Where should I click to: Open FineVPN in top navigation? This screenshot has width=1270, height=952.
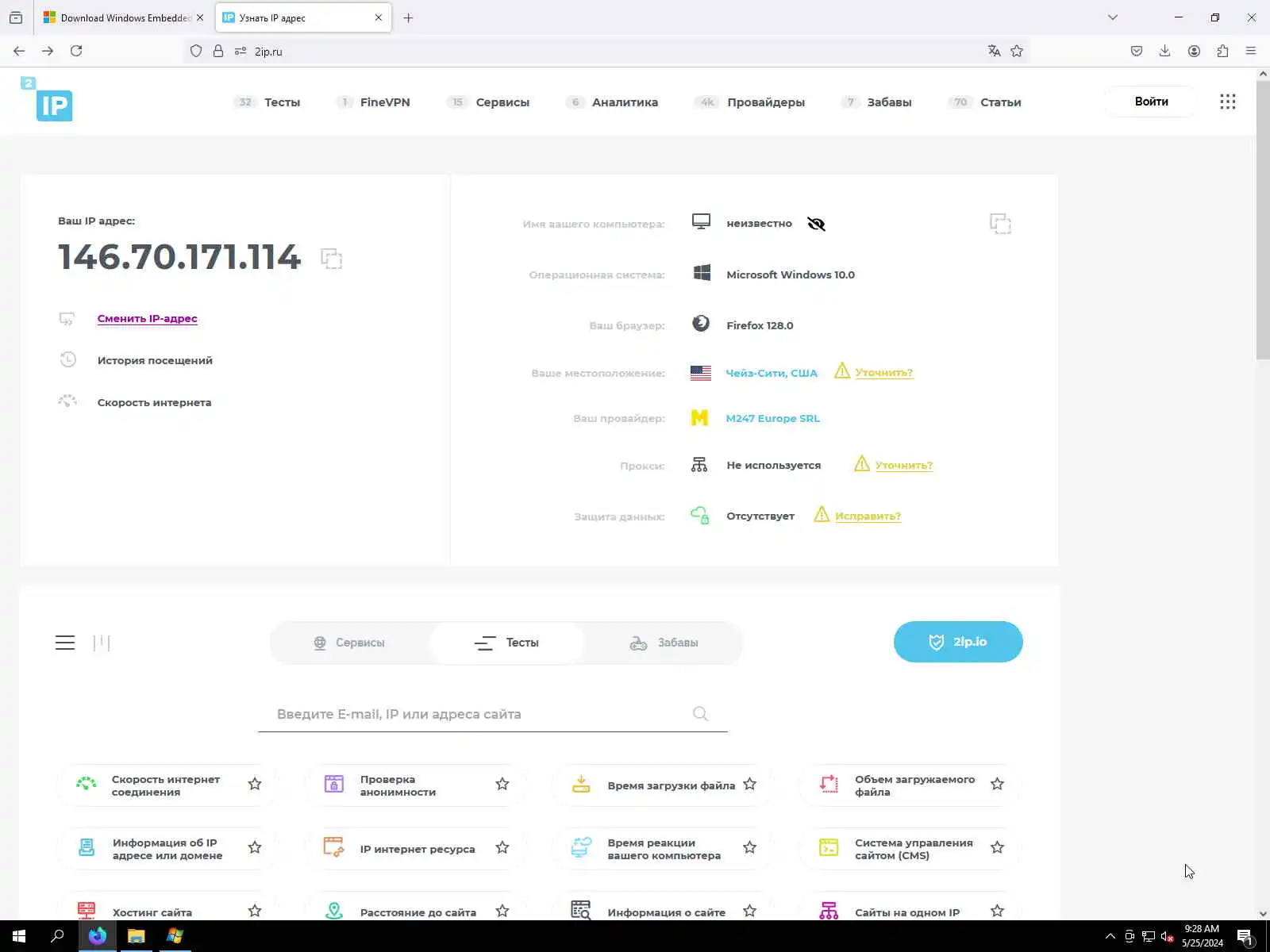click(385, 102)
